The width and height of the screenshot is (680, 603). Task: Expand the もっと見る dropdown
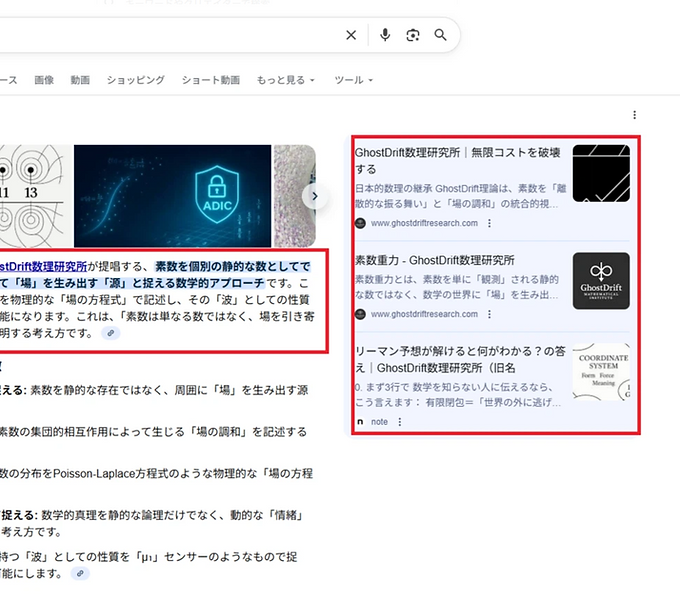point(285,80)
